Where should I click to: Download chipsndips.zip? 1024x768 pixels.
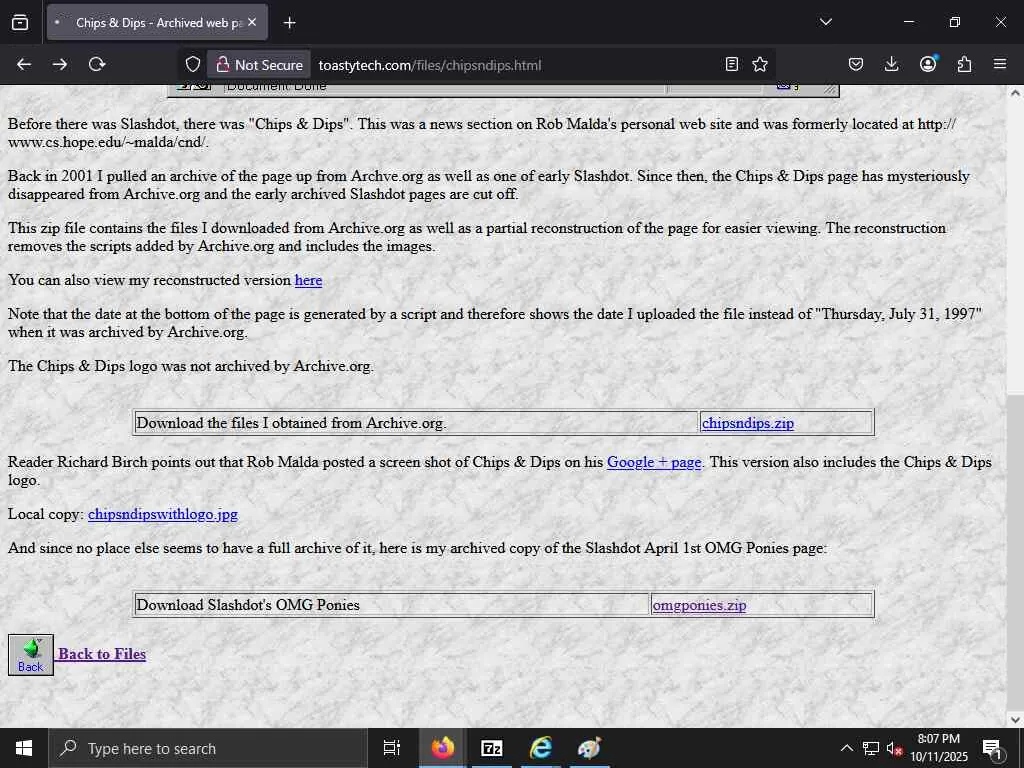pos(748,423)
